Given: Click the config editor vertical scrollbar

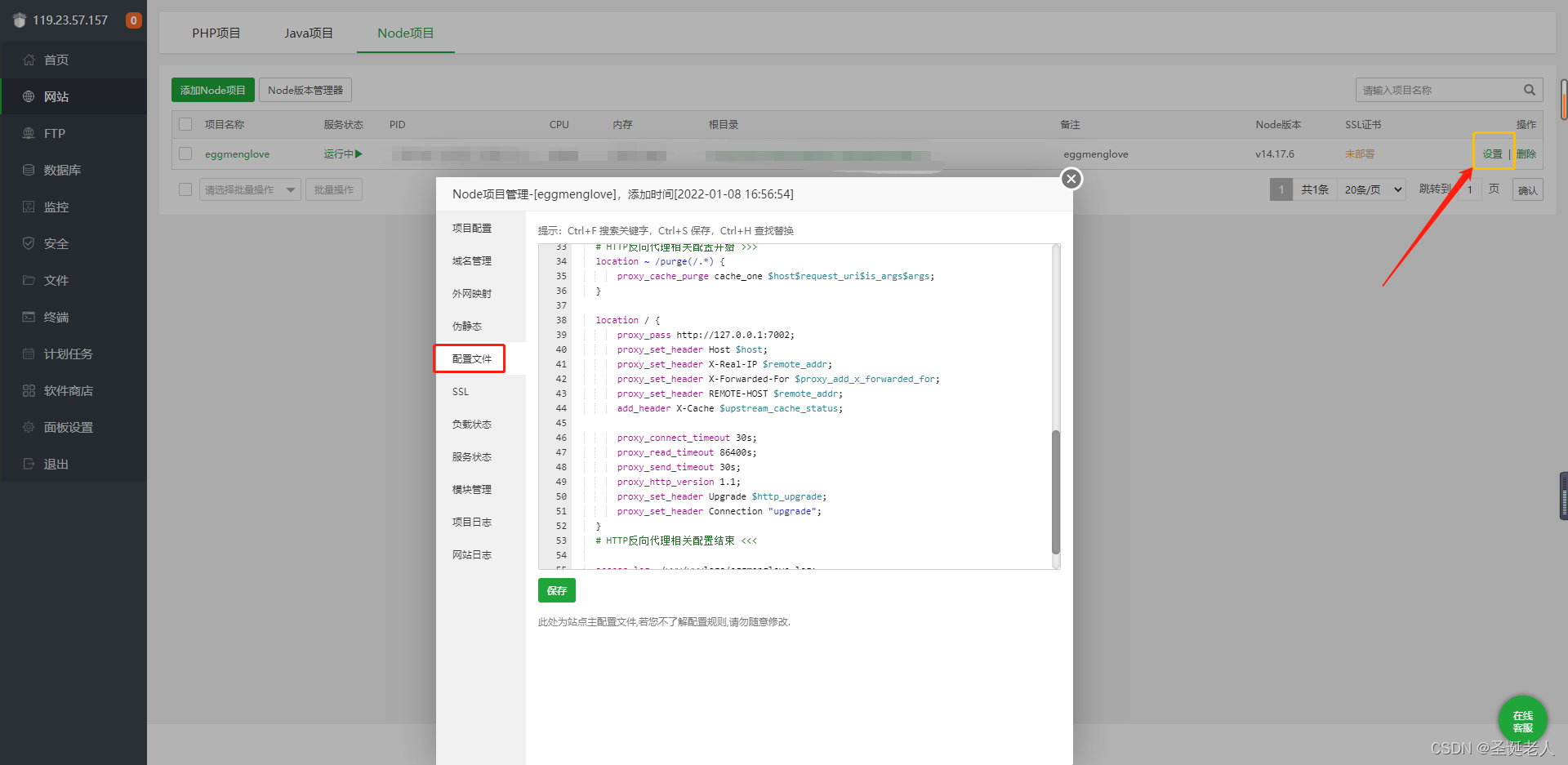Looking at the screenshot, I should pyautogui.click(x=1056, y=492).
